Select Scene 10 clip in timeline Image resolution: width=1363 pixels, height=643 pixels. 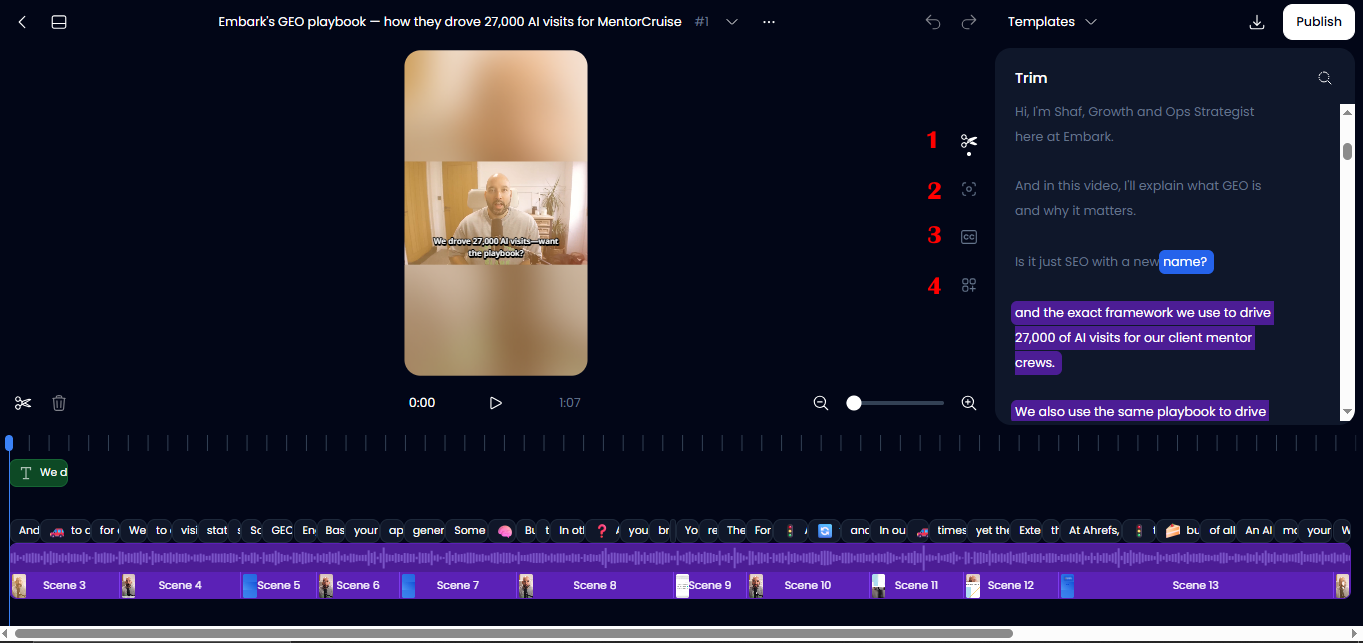[808, 585]
